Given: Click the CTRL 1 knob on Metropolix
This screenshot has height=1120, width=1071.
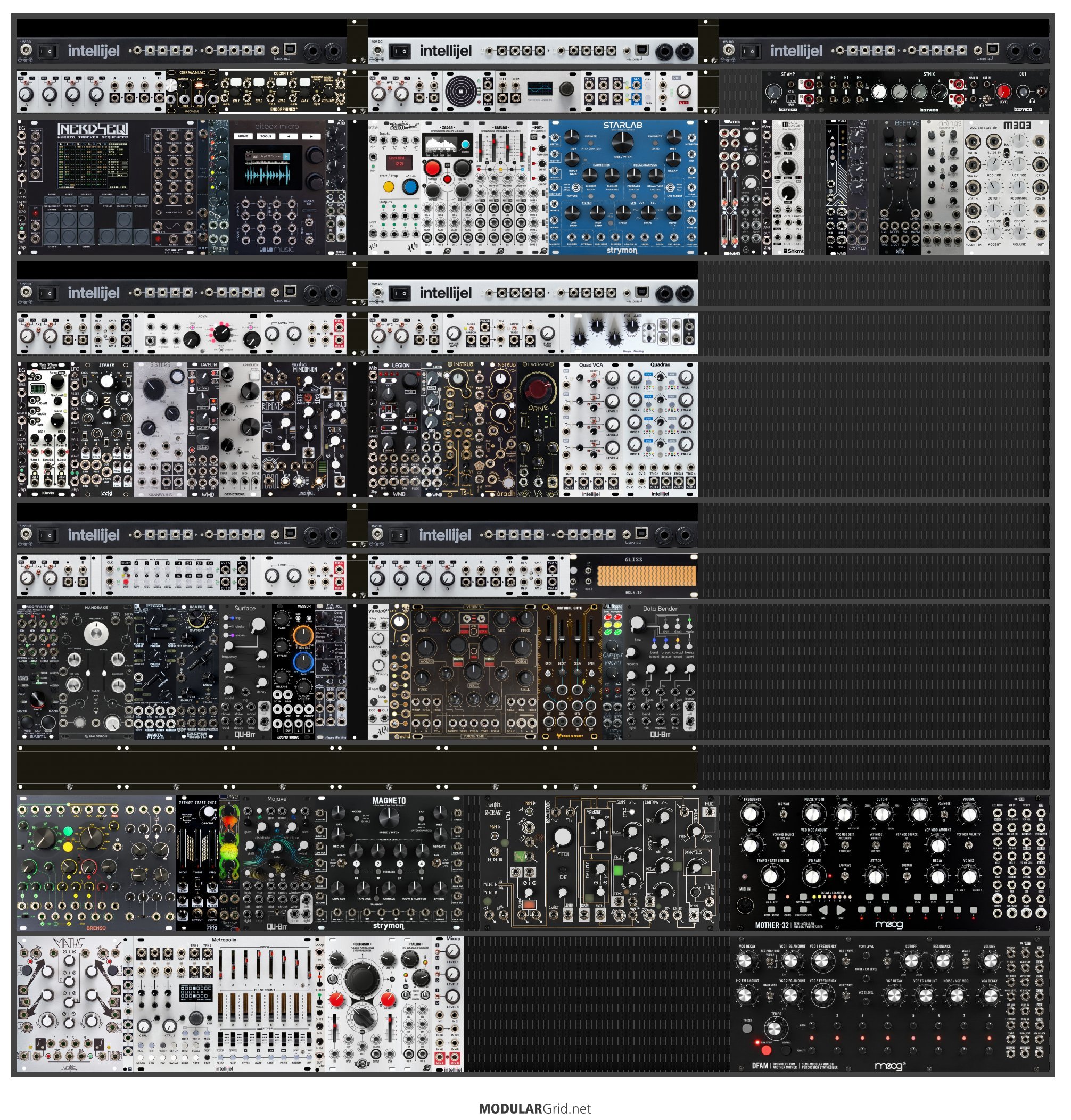Looking at the screenshot, I should click(144, 1026).
